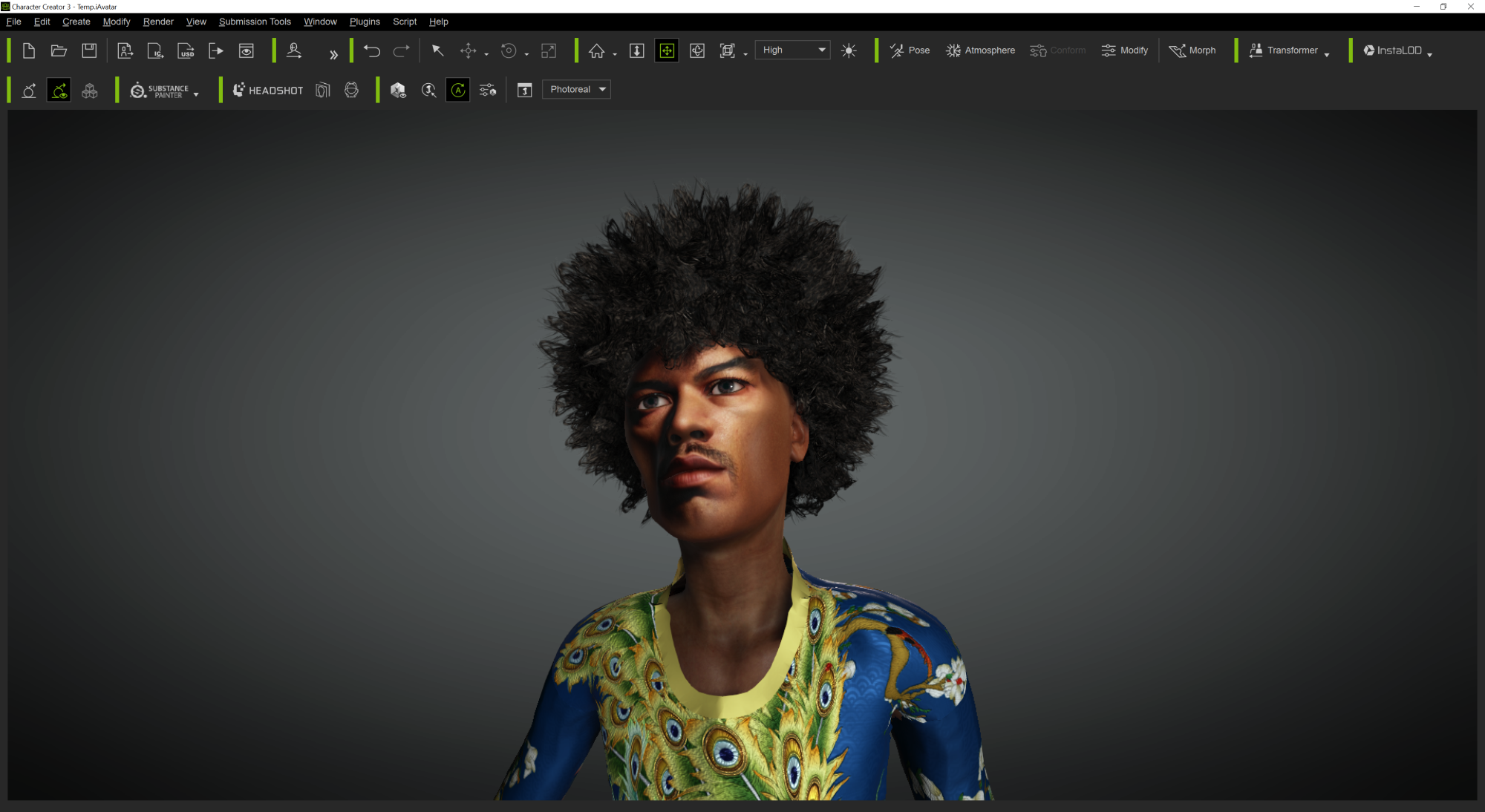1485x812 pixels.
Task: Open the Plugins menu
Action: tap(365, 22)
